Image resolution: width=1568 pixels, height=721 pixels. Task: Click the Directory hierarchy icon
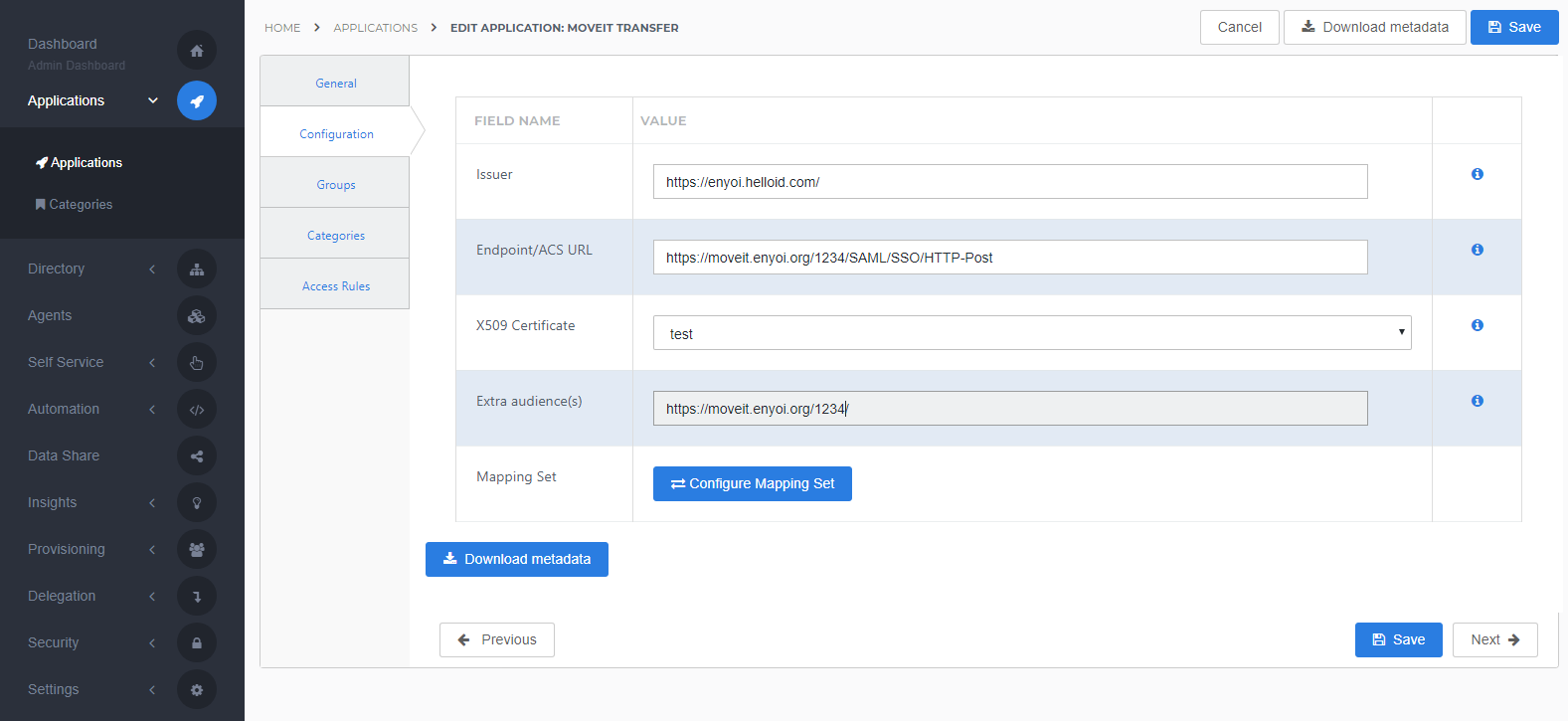197,269
